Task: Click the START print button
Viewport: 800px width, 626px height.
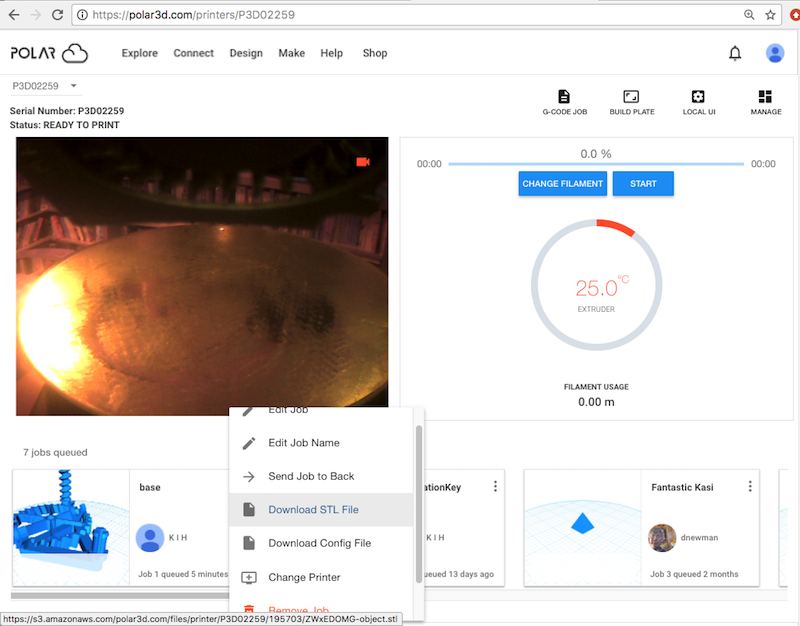Action: point(643,184)
